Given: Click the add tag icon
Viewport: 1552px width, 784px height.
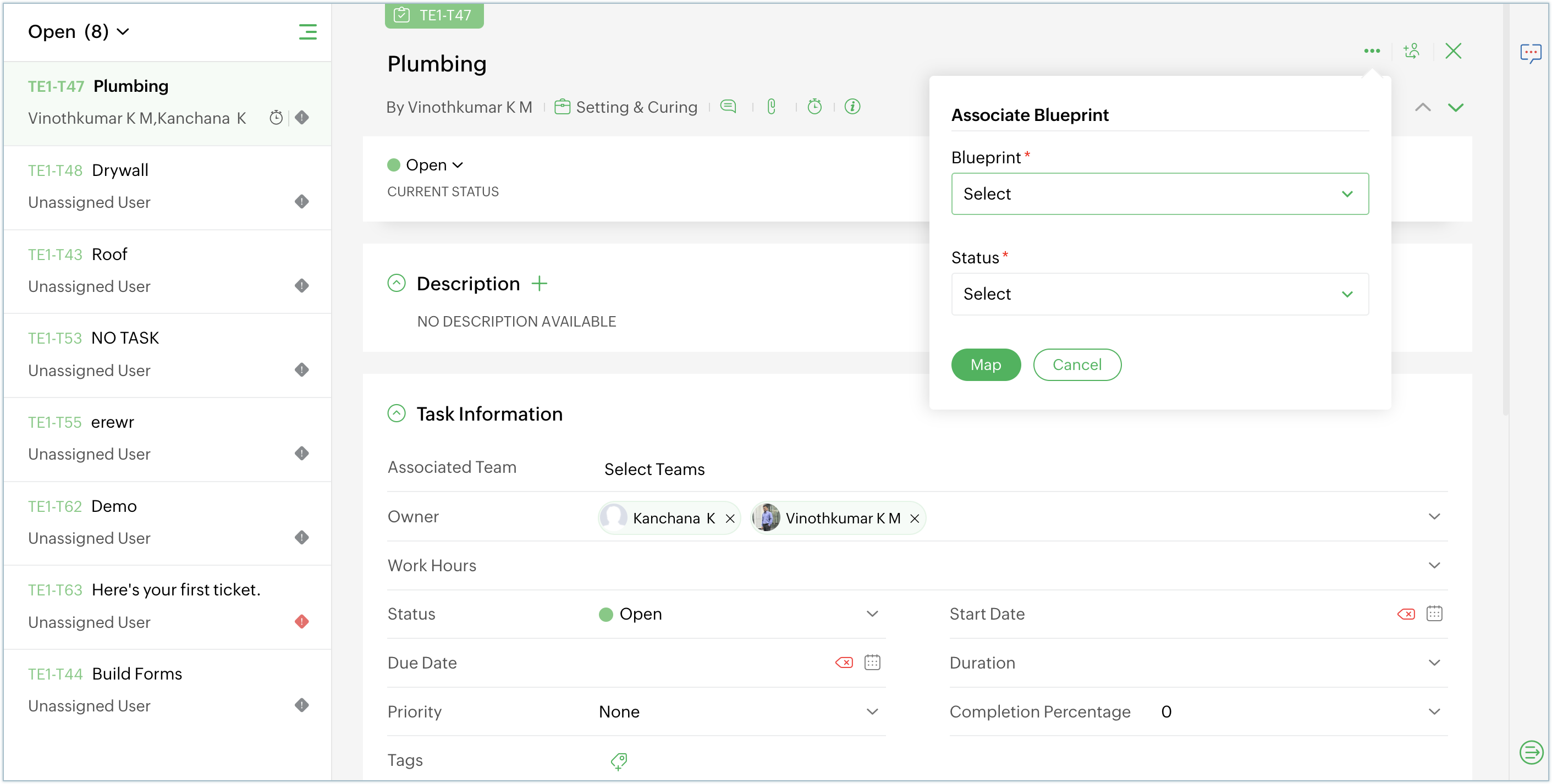Looking at the screenshot, I should coord(618,761).
